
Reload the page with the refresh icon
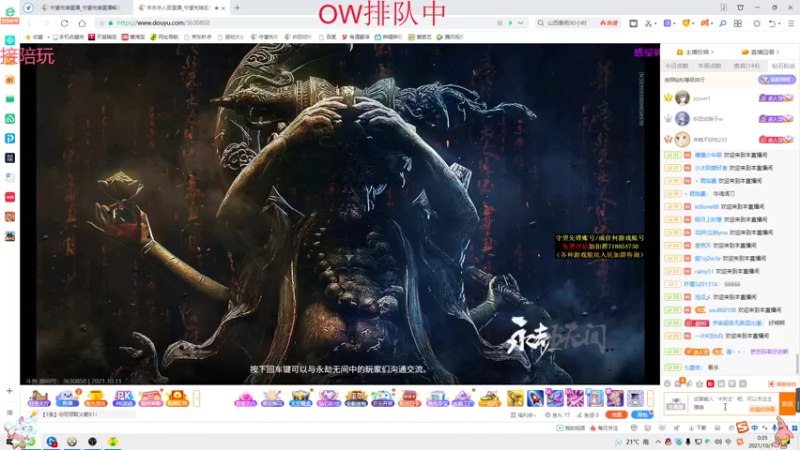coord(64,23)
